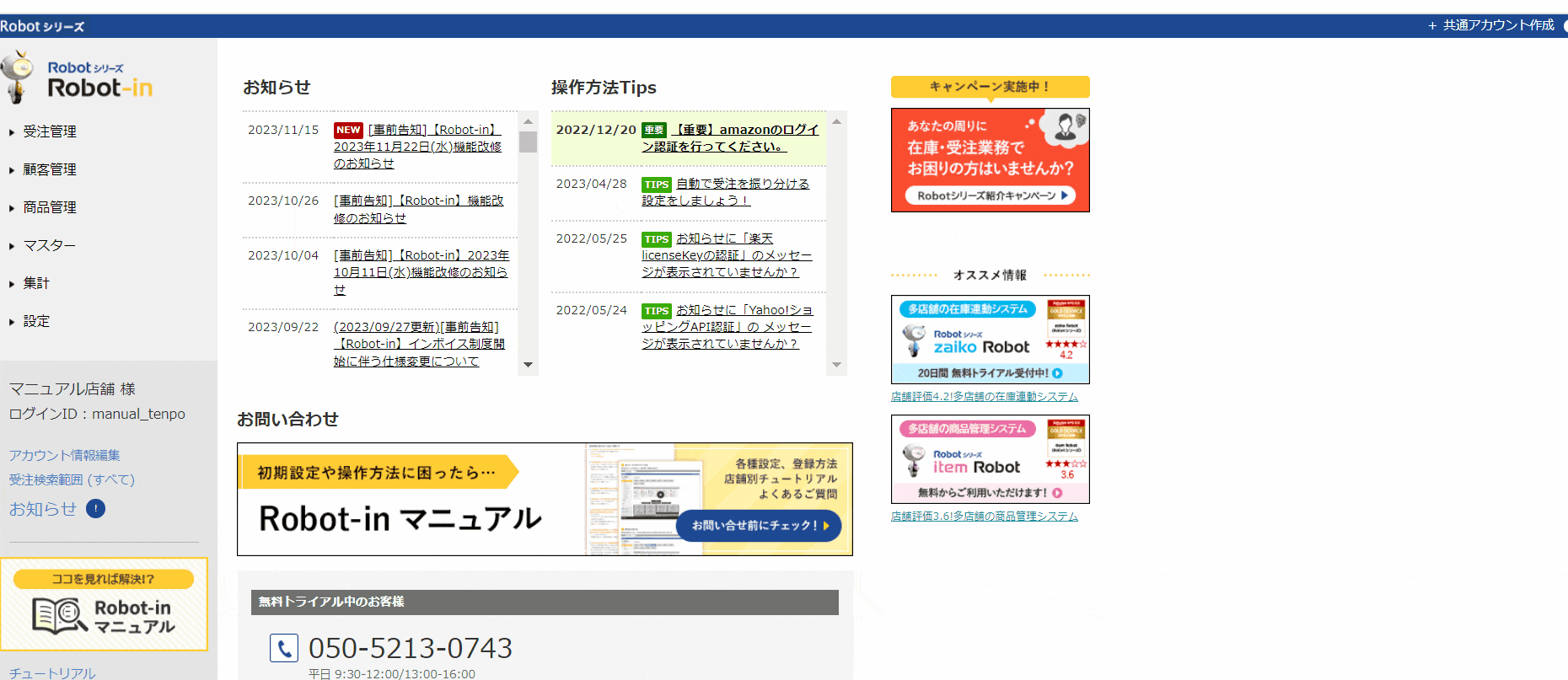1568x680 pixels.
Task: Open the 10月11日(水)機能改修 notice
Action: pyautogui.click(x=422, y=272)
